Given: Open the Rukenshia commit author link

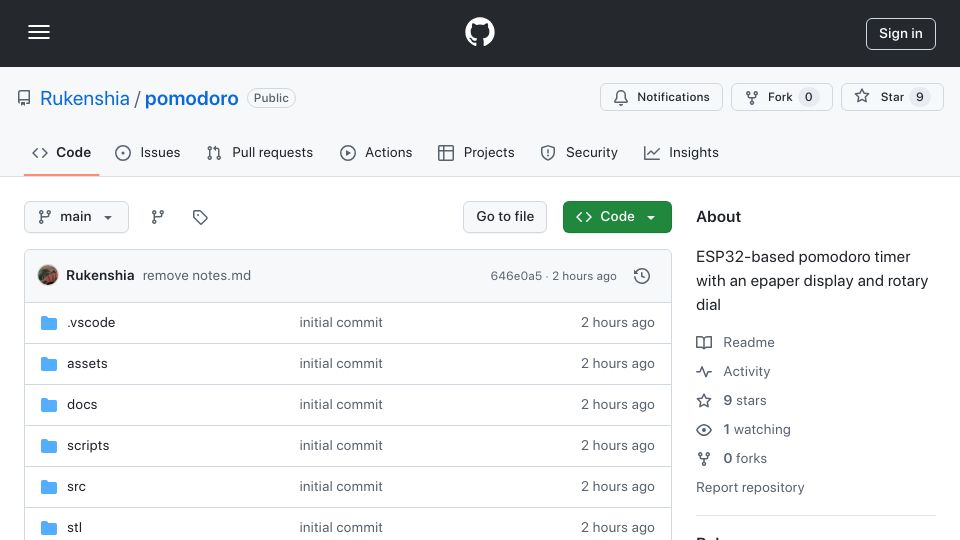Looking at the screenshot, I should pos(100,276).
